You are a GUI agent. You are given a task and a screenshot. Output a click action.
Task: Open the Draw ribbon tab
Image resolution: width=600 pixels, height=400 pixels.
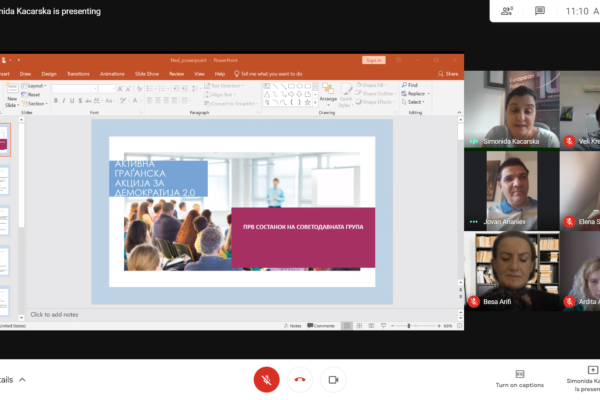25,74
